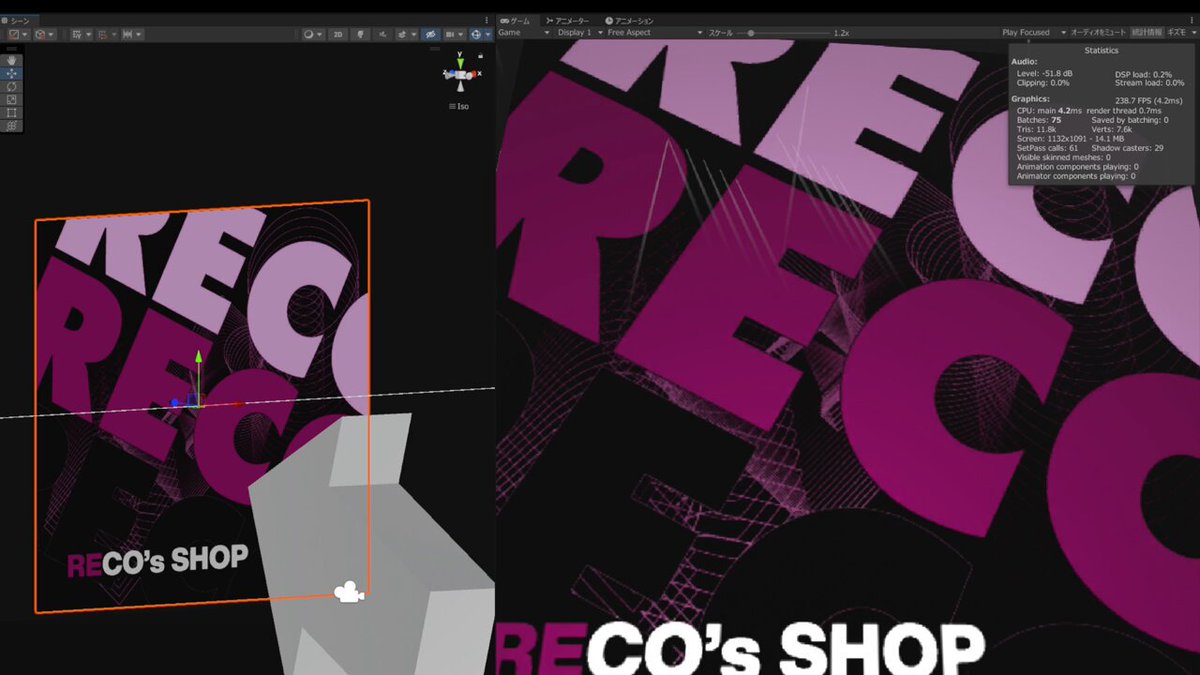Toggle ギズモ button in Game view
1200x675 pixels.
pos(1176,32)
